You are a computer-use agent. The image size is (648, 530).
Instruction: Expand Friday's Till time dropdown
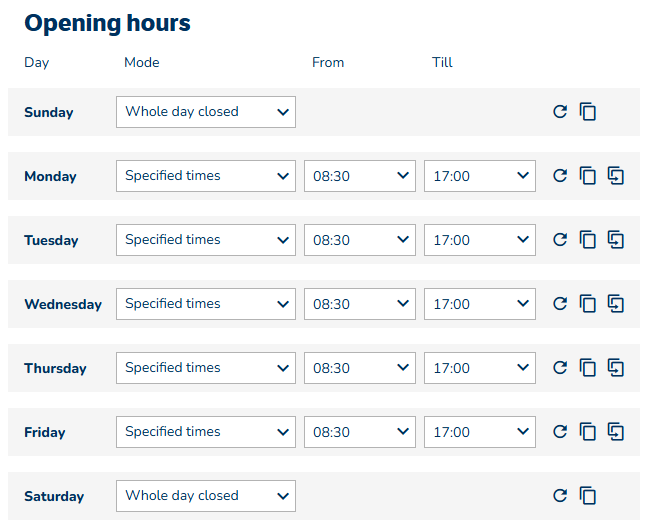tap(480, 432)
